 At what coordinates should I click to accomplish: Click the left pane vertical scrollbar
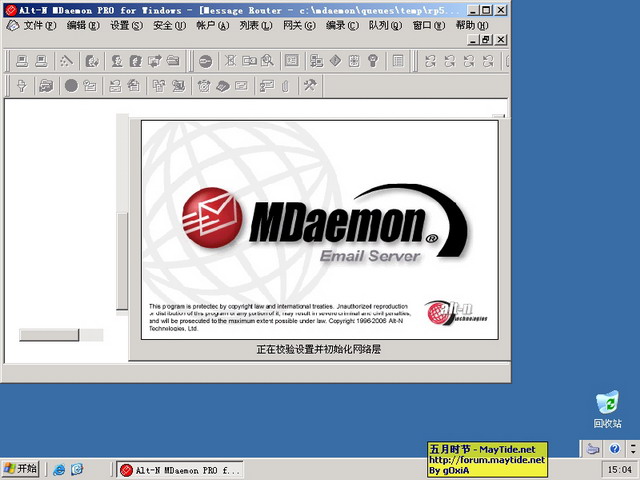123,260
